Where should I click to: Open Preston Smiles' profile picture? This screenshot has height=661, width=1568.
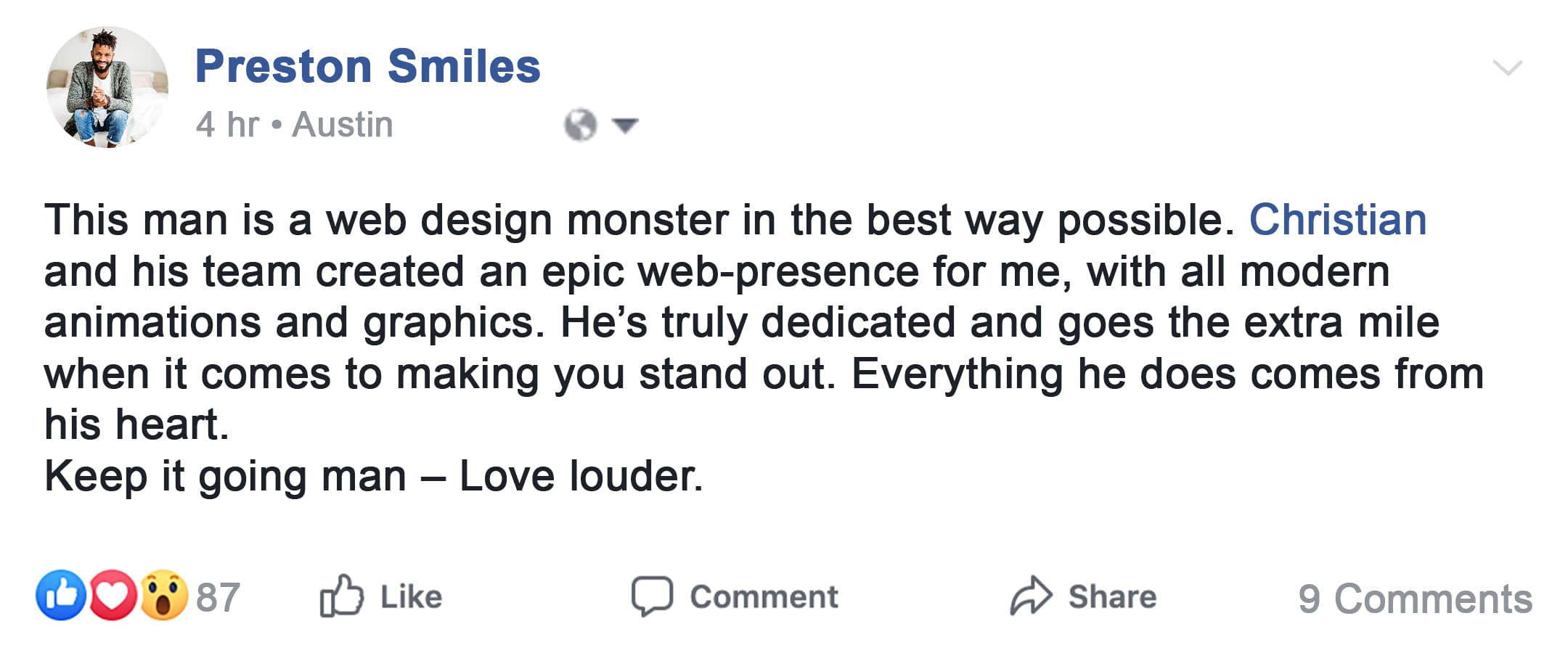pyautogui.click(x=107, y=88)
